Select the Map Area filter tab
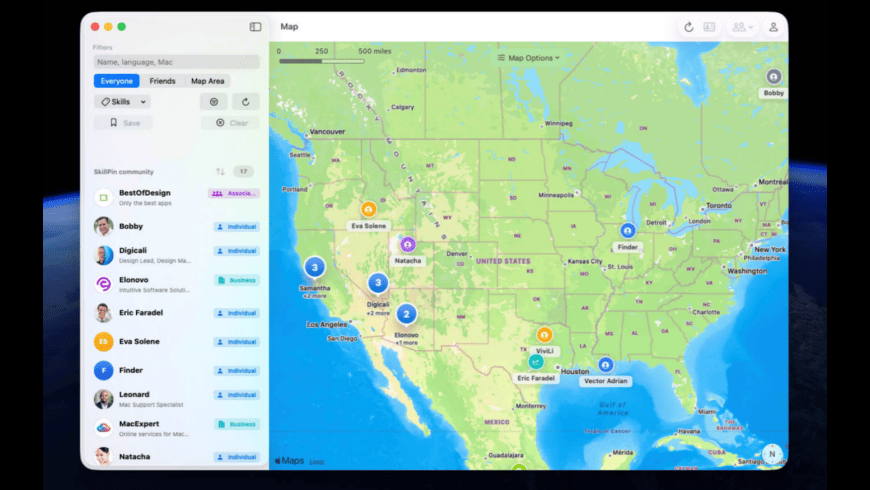870x490 pixels. click(x=208, y=81)
